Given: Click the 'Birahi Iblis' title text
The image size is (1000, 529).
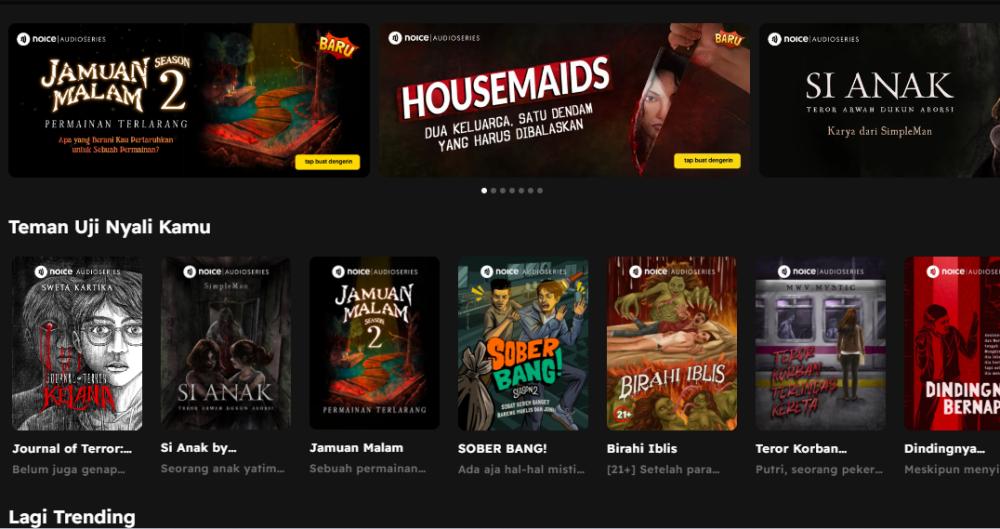Looking at the screenshot, I should tap(642, 449).
